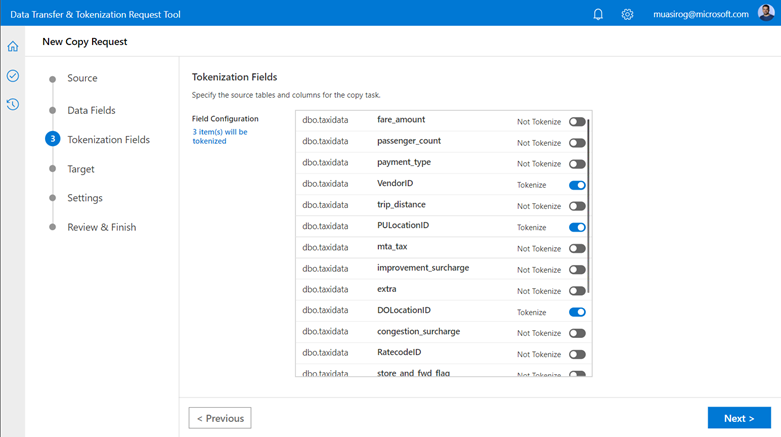Click the New Copy Request heading
Image resolution: width=781 pixels, height=437 pixels.
(x=85, y=42)
